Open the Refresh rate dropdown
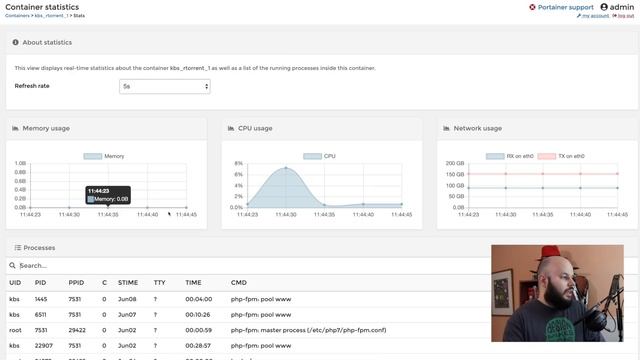Image resolution: width=640 pixels, height=360 pixels. pyautogui.click(x=165, y=86)
